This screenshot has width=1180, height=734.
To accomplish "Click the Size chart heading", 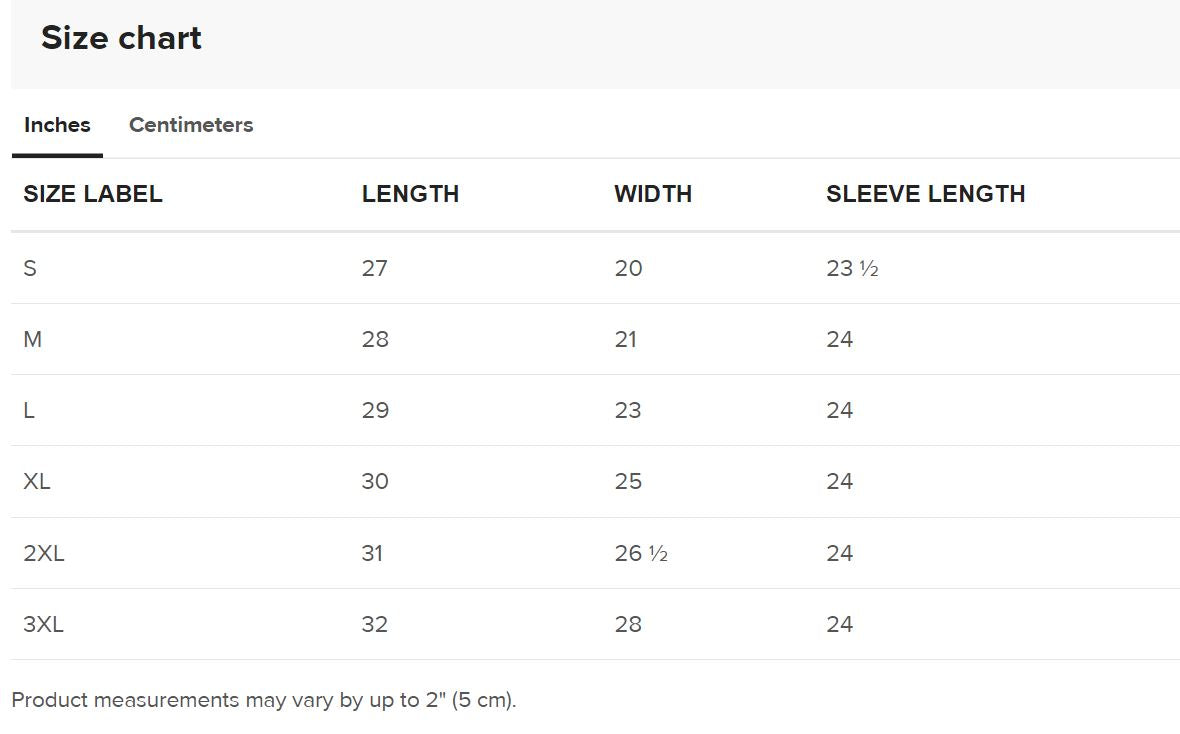I will point(121,38).
